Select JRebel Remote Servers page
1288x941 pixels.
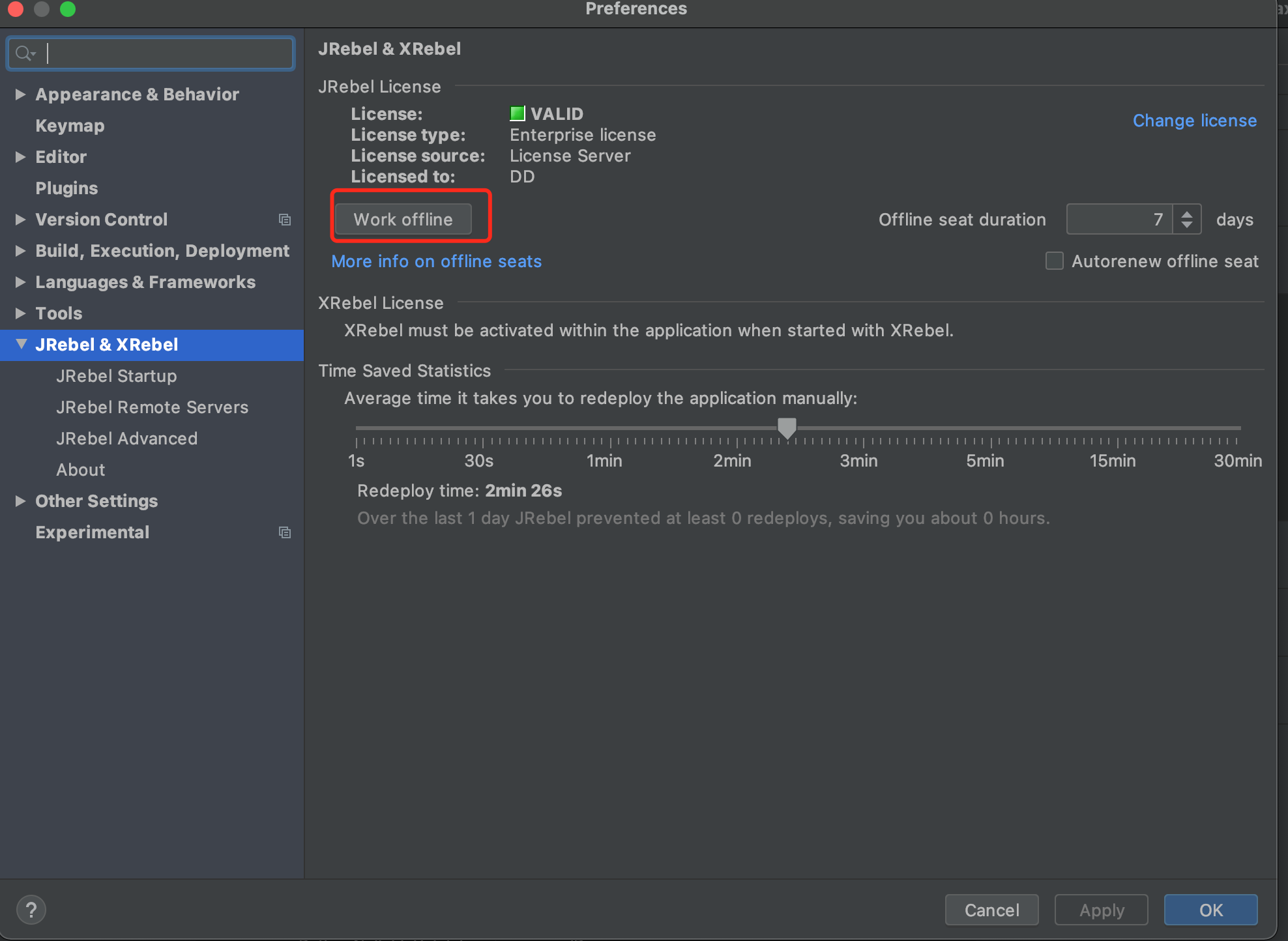153,407
